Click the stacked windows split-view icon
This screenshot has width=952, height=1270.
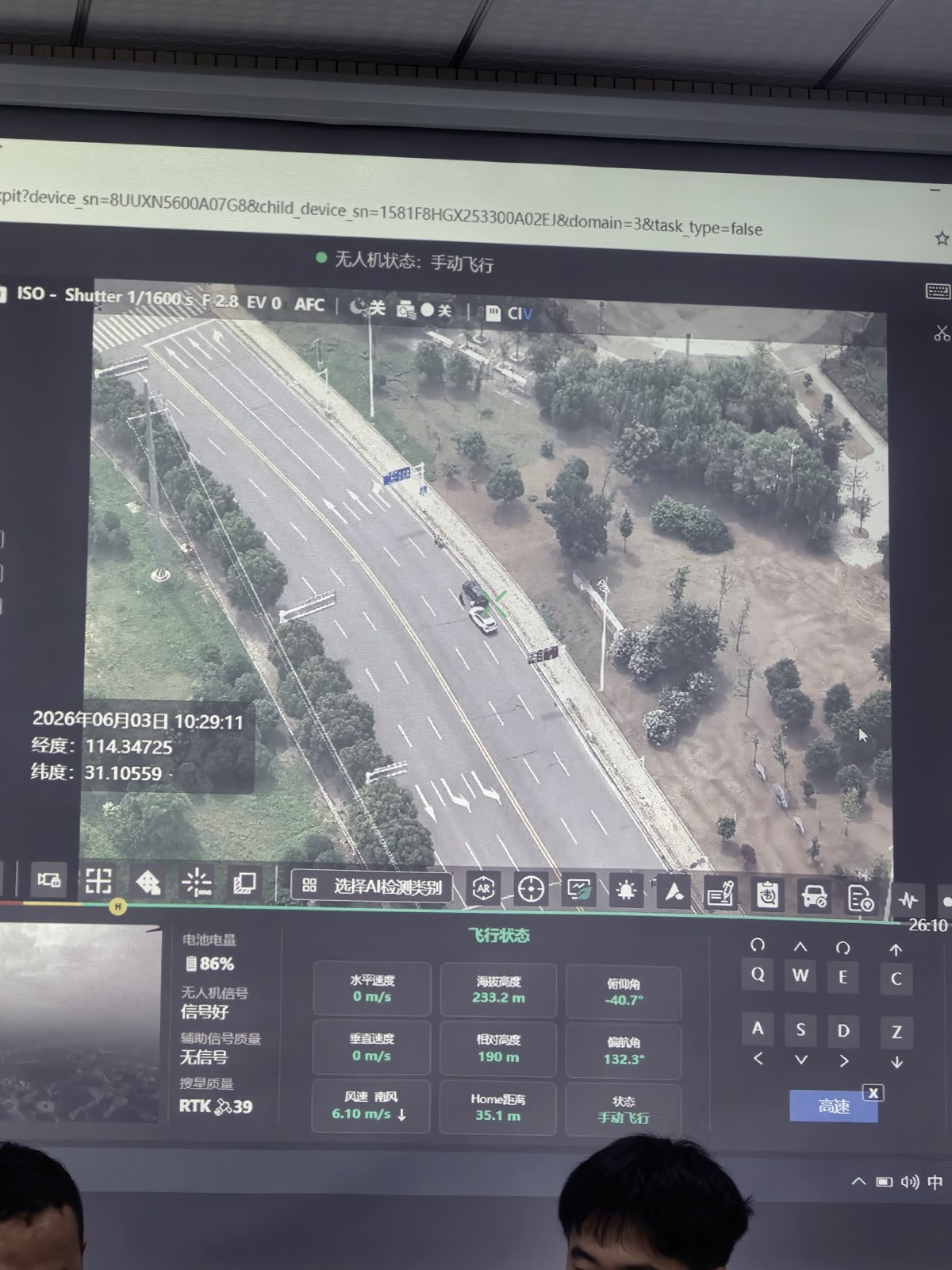[244, 883]
